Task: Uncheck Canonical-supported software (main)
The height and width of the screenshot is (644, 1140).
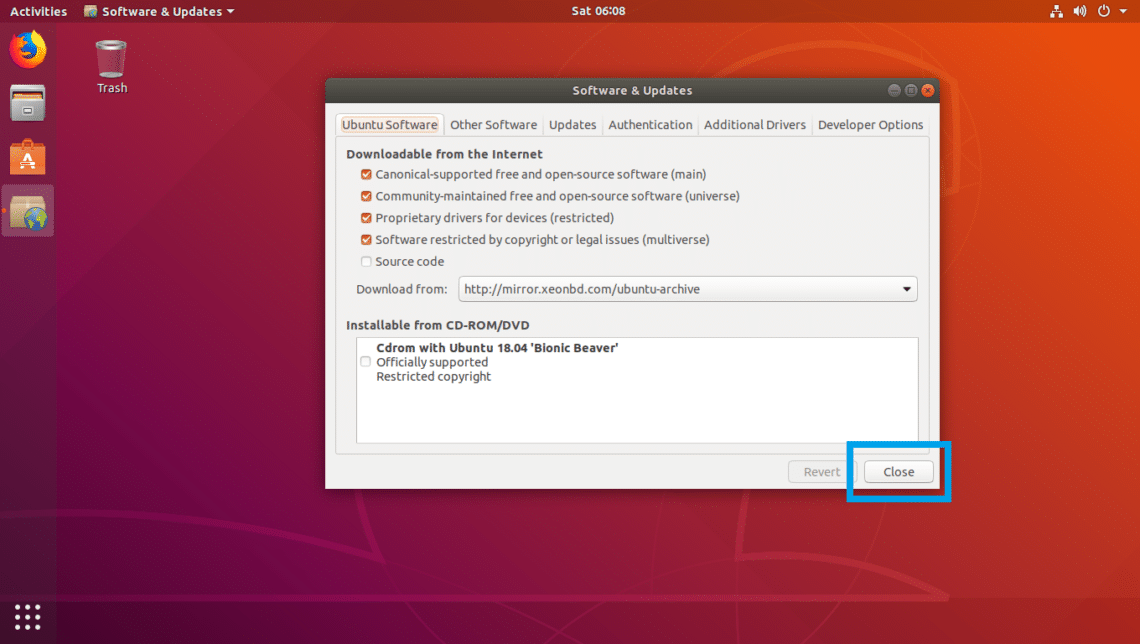Action: [x=366, y=174]
